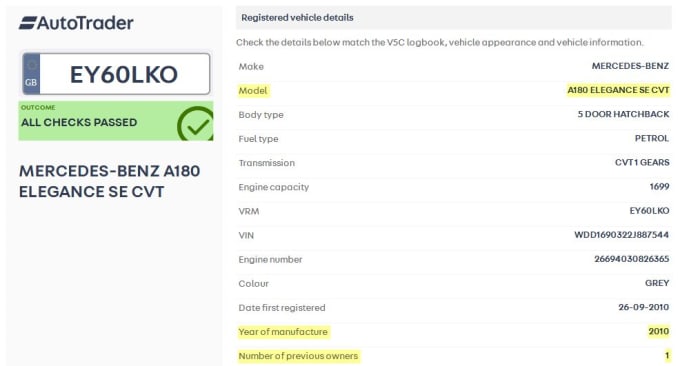This screenshot has height=366, width=680.
Task: Click the engine number 26694030826365
Action: [631, 259]
